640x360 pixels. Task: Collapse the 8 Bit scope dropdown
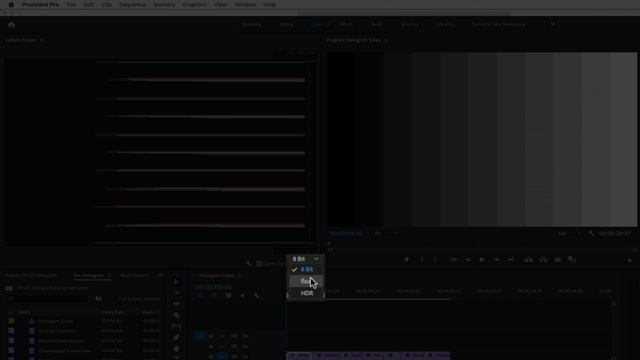tap(305, 259)
